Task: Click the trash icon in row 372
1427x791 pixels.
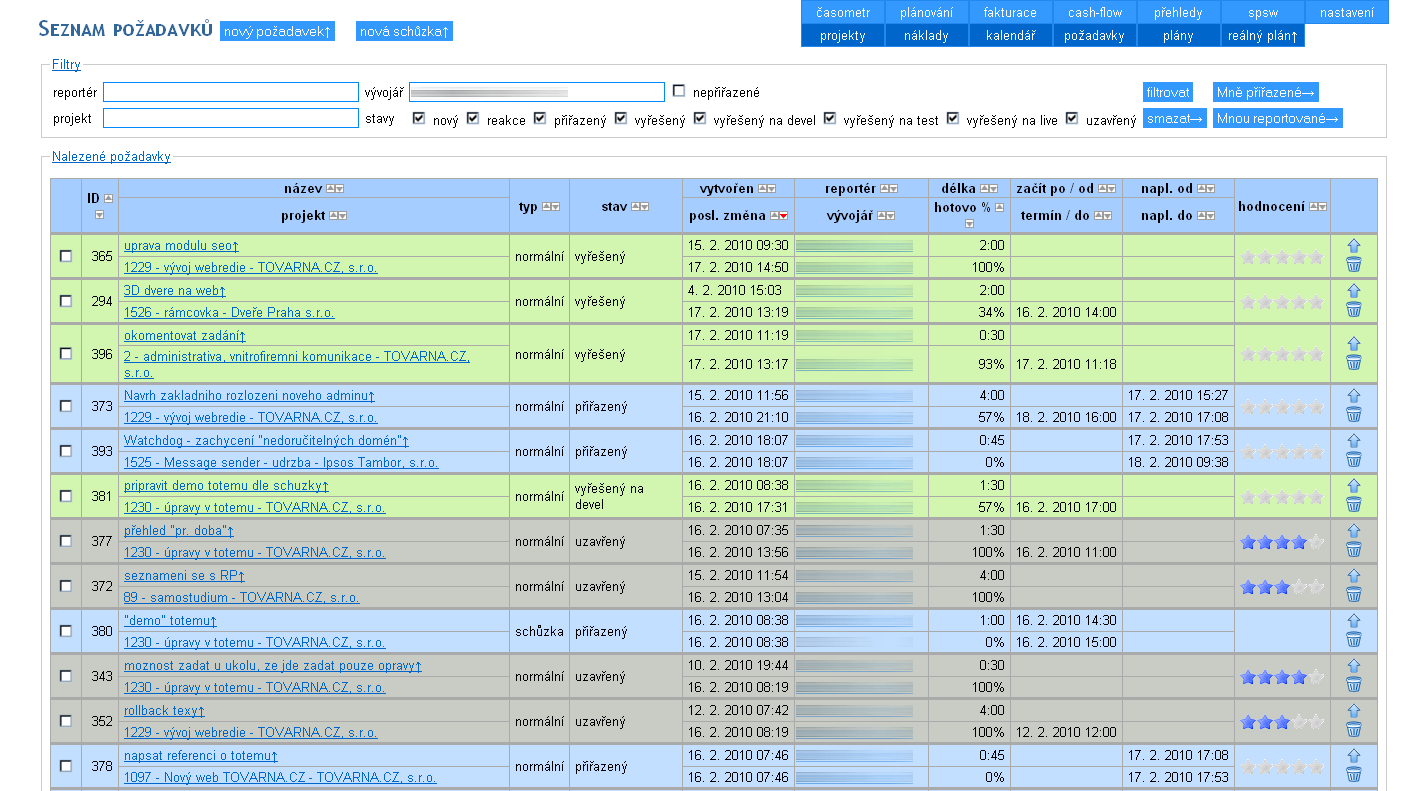Action: point(1354,595)
